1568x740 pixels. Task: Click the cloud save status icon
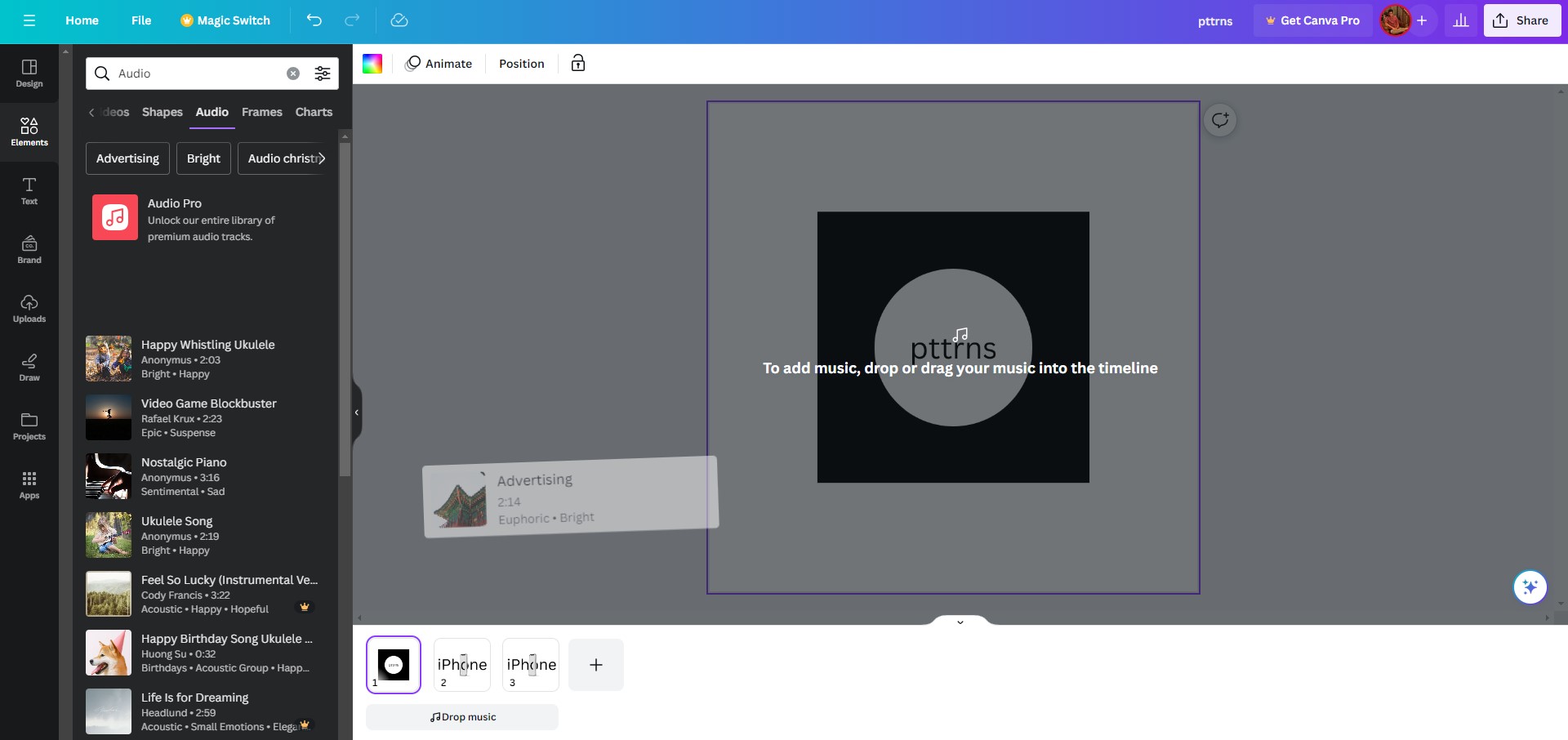point(399,20)
